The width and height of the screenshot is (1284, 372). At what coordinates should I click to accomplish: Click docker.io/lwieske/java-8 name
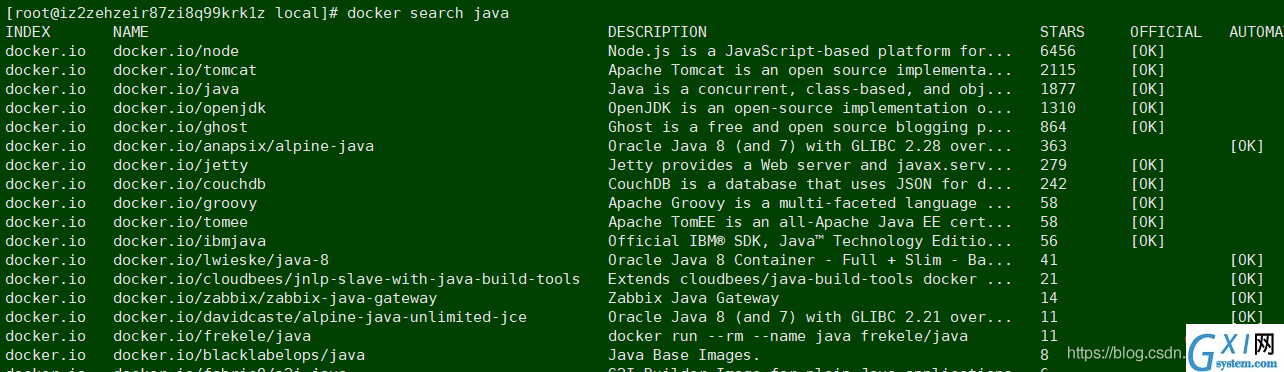coord(221,260)
